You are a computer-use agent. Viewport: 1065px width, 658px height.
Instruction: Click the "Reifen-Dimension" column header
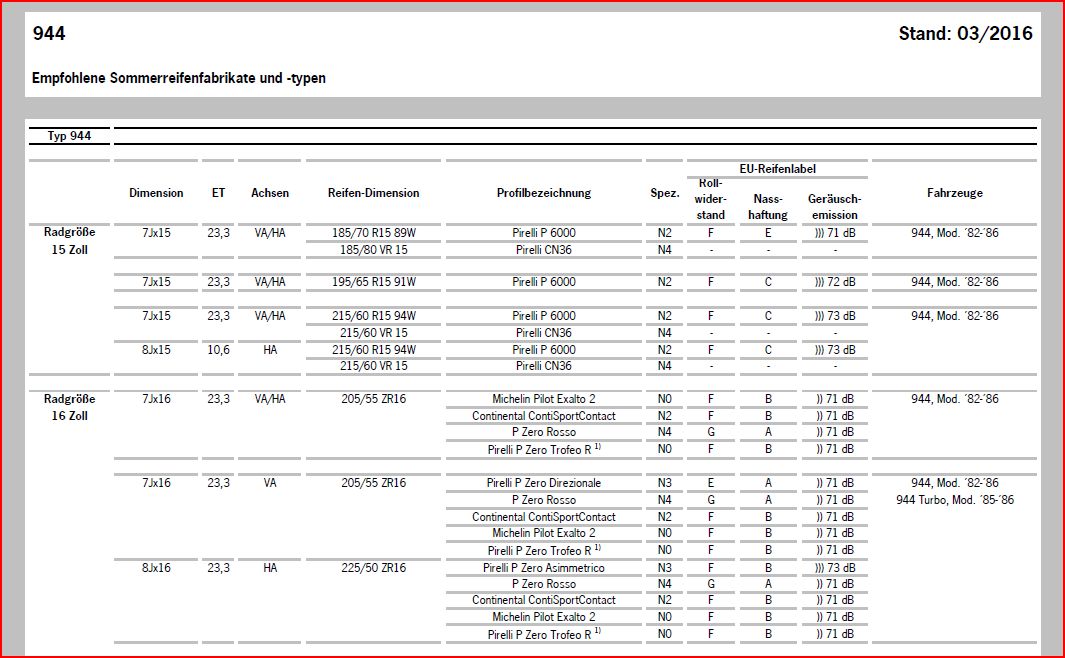[x=375, y=193]
